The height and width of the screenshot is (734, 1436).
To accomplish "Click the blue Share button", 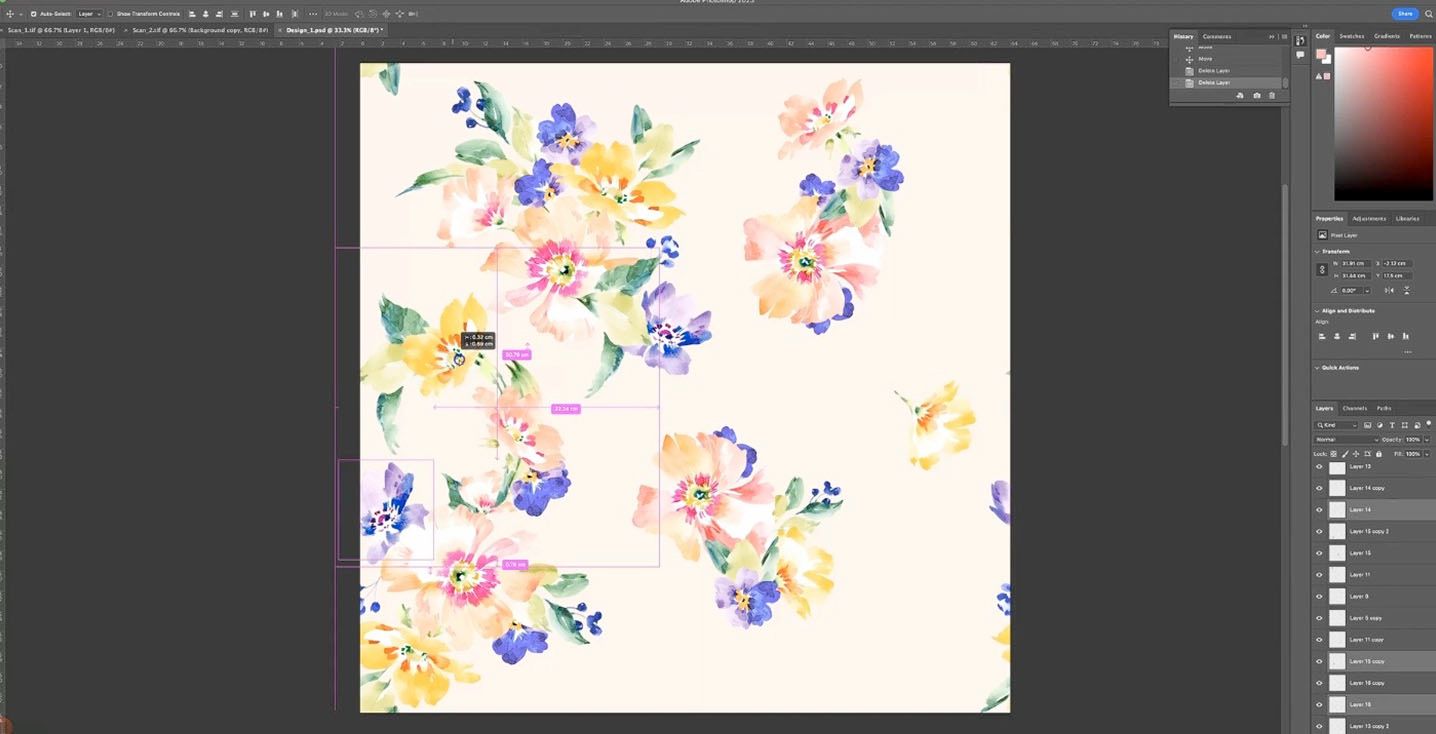I will coord(1404,13).
